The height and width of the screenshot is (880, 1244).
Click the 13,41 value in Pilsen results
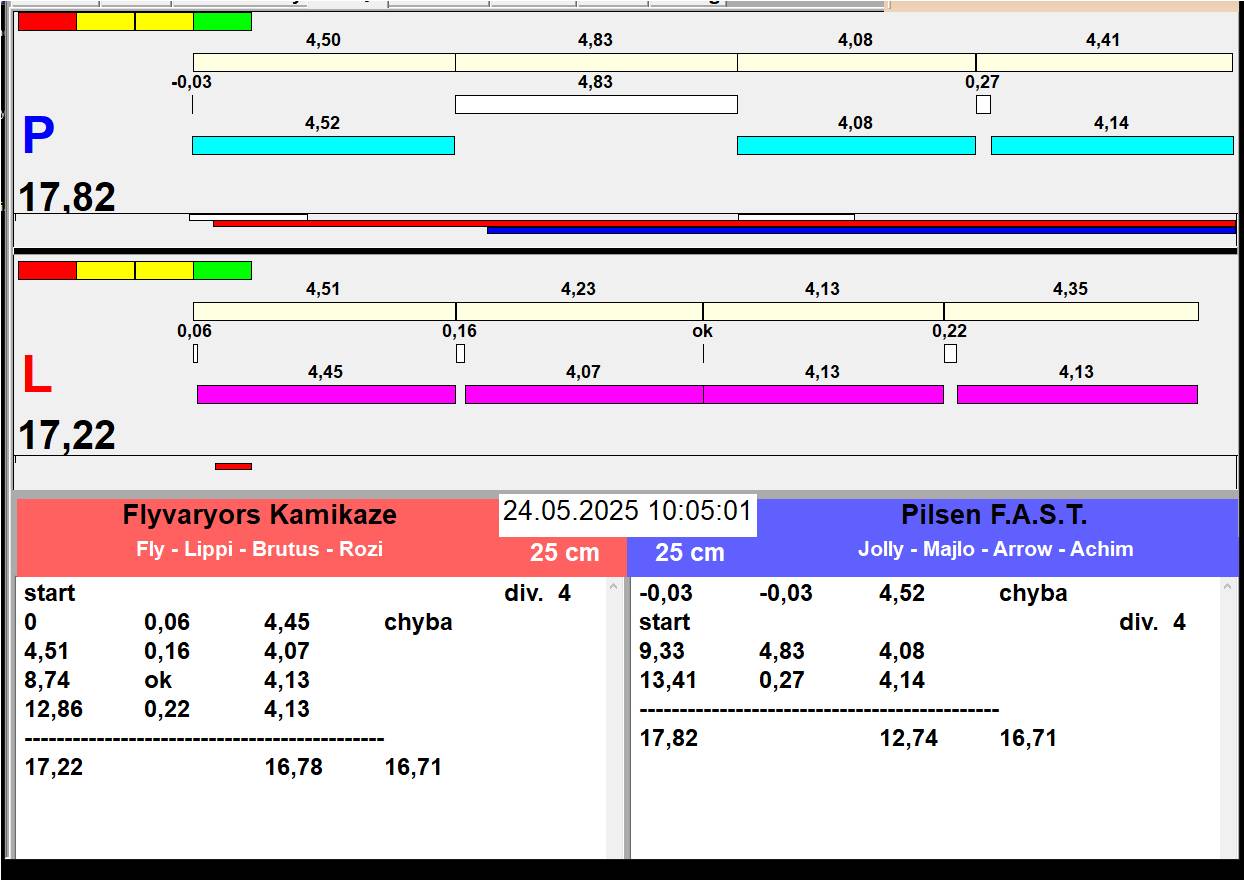coord(668,680)
